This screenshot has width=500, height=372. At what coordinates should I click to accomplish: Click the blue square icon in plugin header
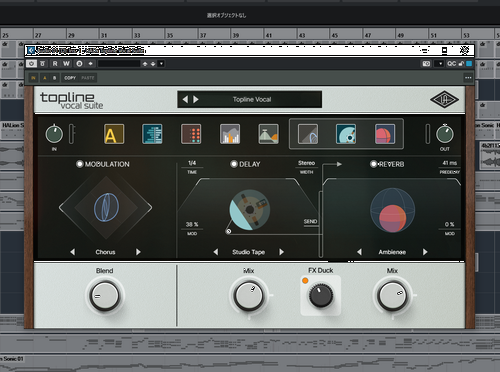(x=469, y=64)
